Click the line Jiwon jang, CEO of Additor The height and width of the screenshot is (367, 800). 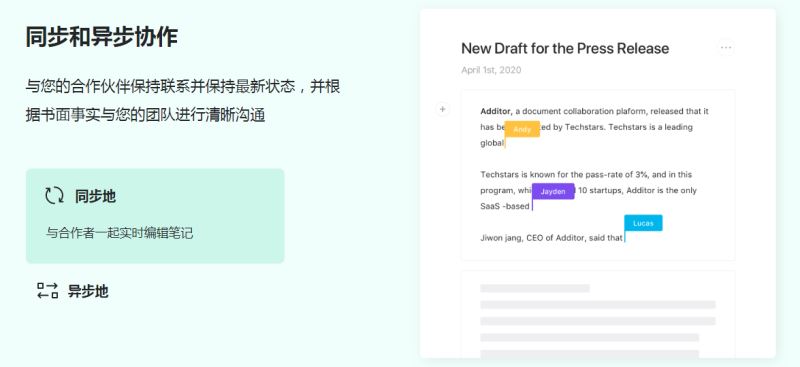pos(552,238)
